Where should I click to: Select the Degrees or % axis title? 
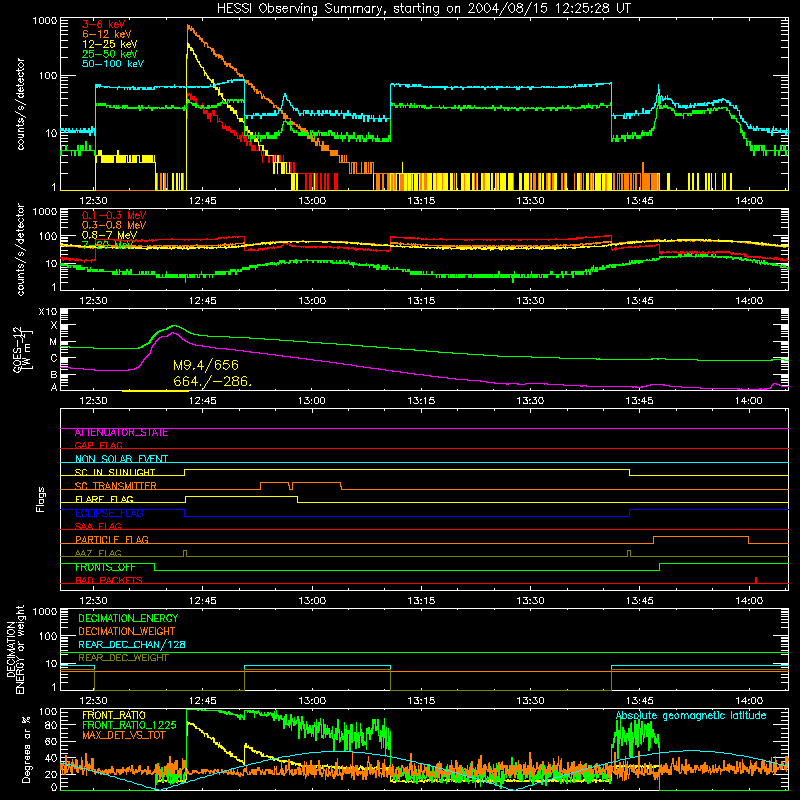27,749
